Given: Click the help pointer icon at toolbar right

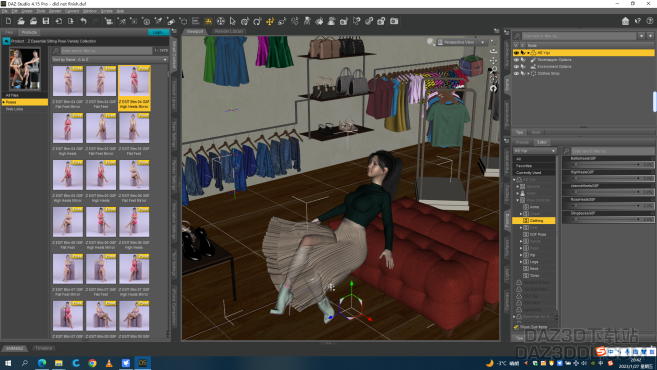Looking at the screenshot, I should pyautogui.click(x=637, y=21).
